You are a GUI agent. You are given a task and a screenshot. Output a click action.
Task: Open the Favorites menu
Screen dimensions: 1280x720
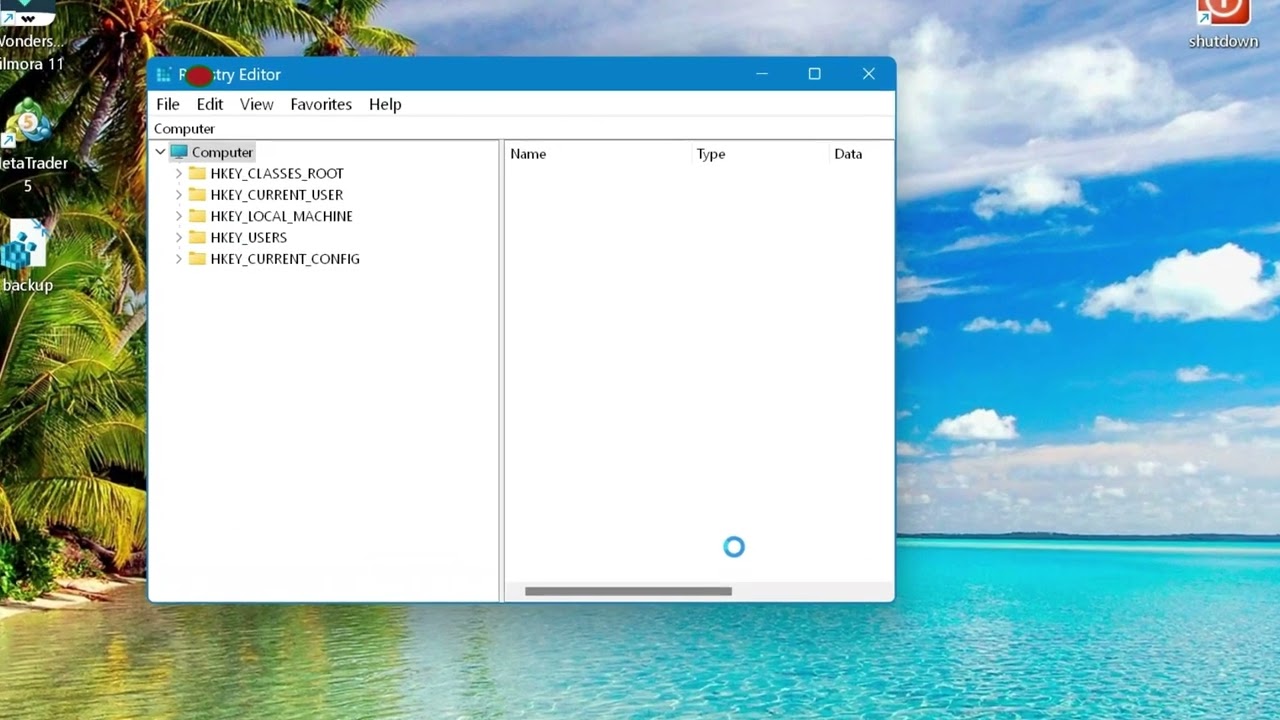click(x=321, y=104)
